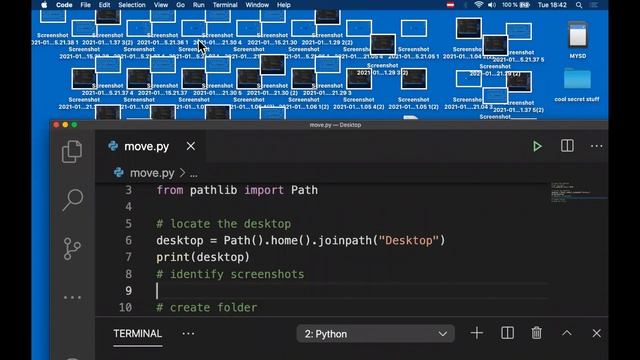Open the Edit menu
This screenshot has height=360, width=640.
point(104,5)
